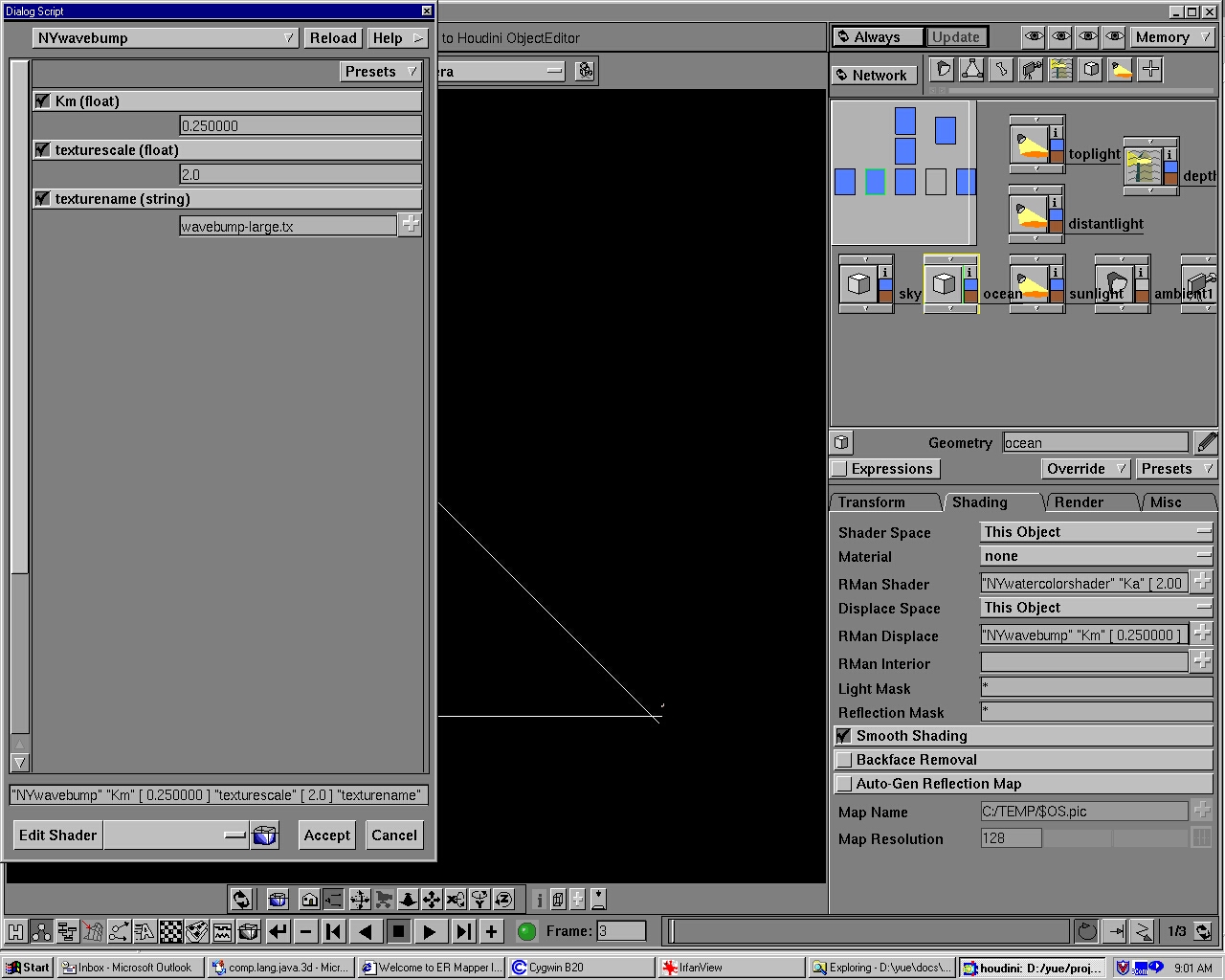
Task: Select the bone creation icon in the network toolbar
Action: [x=1001, y=69]
